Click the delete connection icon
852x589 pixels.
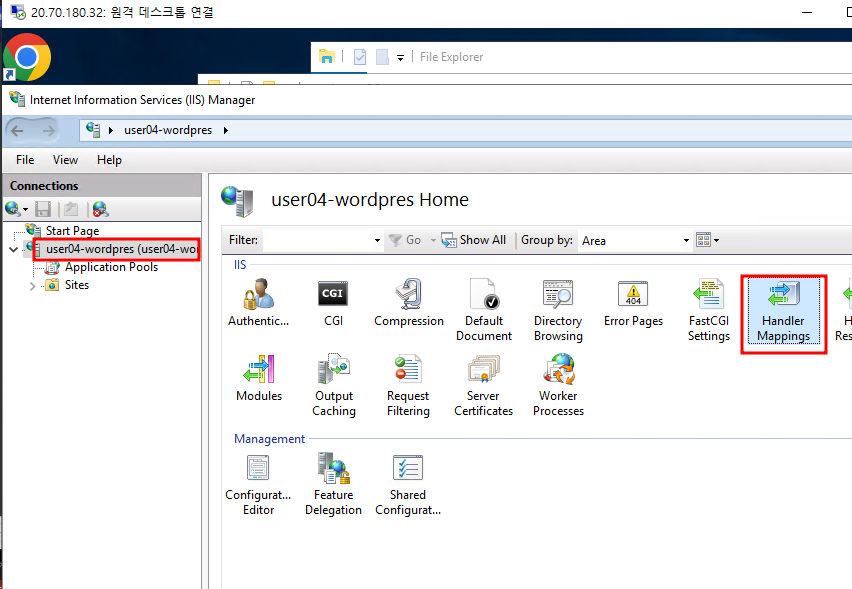[101, 209]
